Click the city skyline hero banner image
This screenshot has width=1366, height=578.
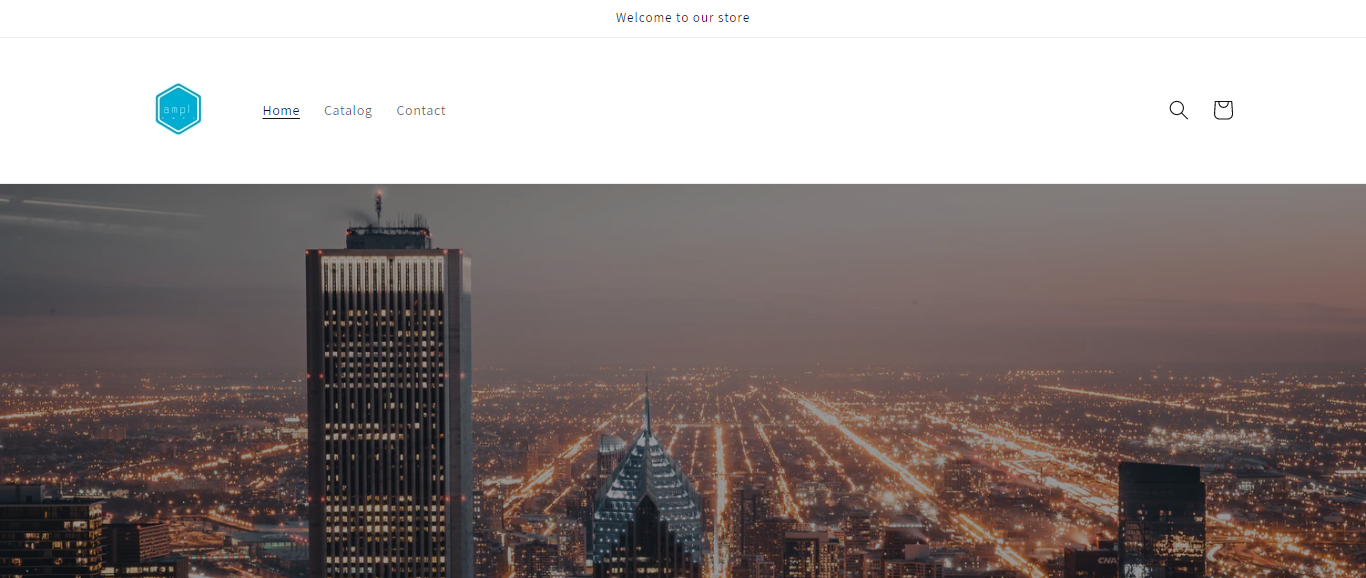click(x=683, y=381)
